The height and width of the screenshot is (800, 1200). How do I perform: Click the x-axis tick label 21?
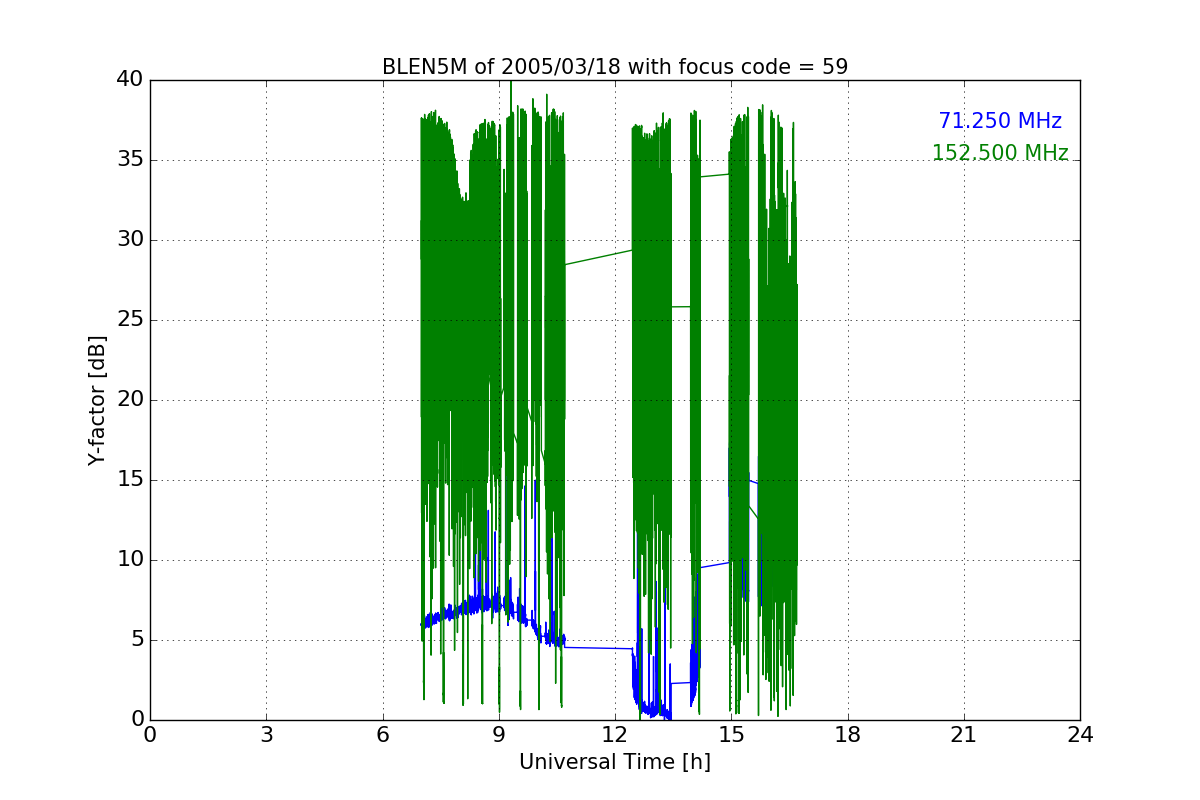(x=964, y=735)
